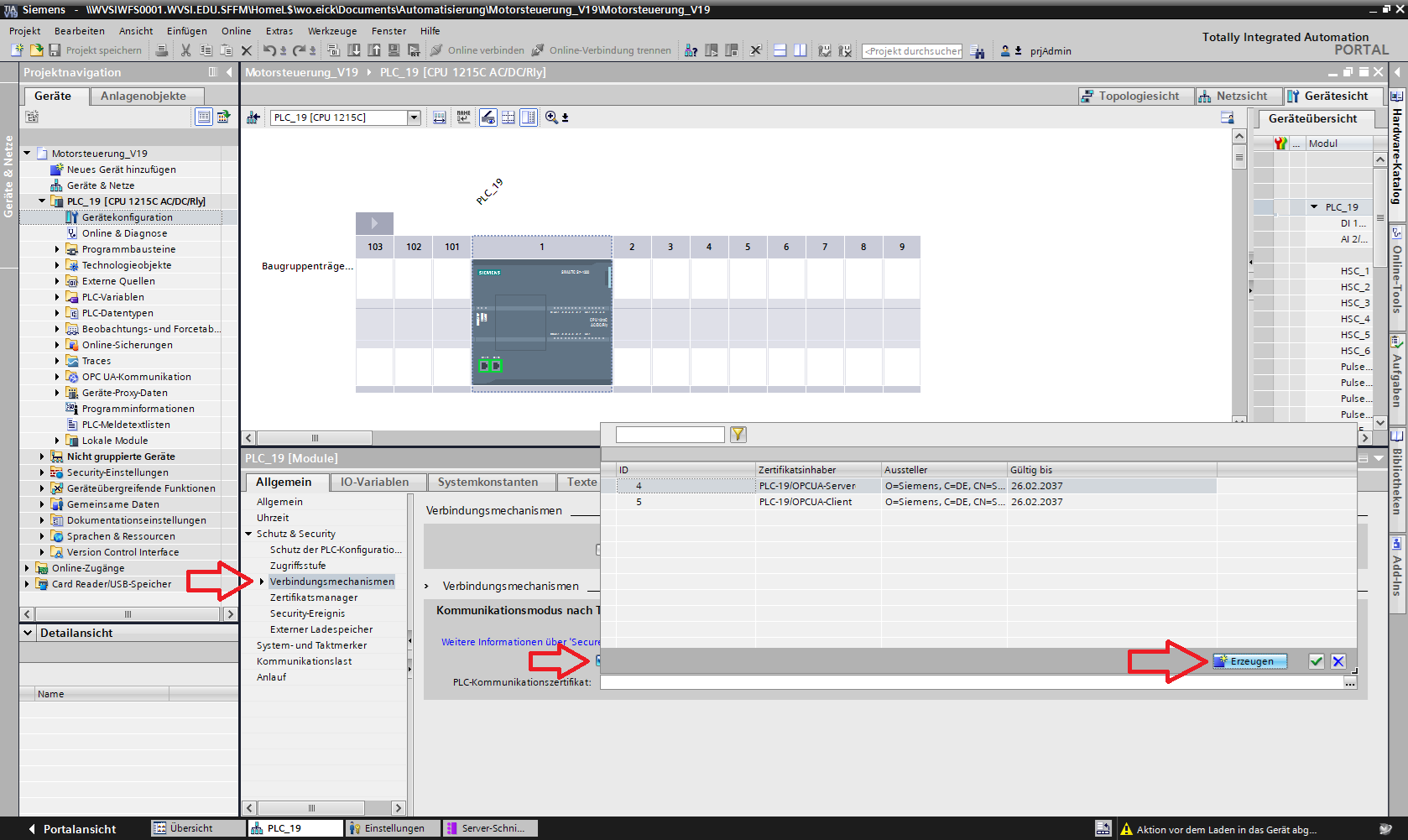
Task: Open the Bearbeiten menu
Action: pyautogui.click(x=80, y=31)
